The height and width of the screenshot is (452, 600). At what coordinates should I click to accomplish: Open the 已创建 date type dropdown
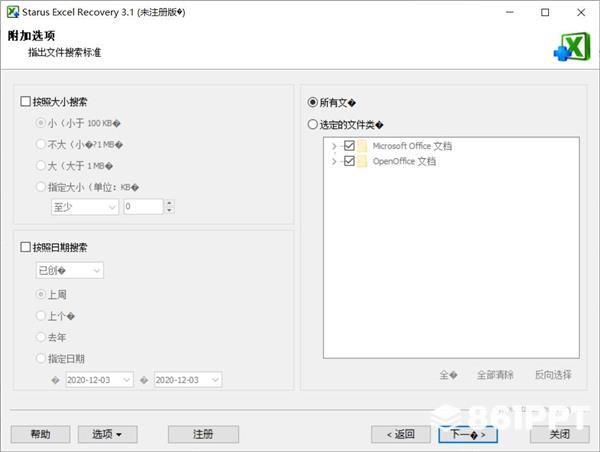69,270
